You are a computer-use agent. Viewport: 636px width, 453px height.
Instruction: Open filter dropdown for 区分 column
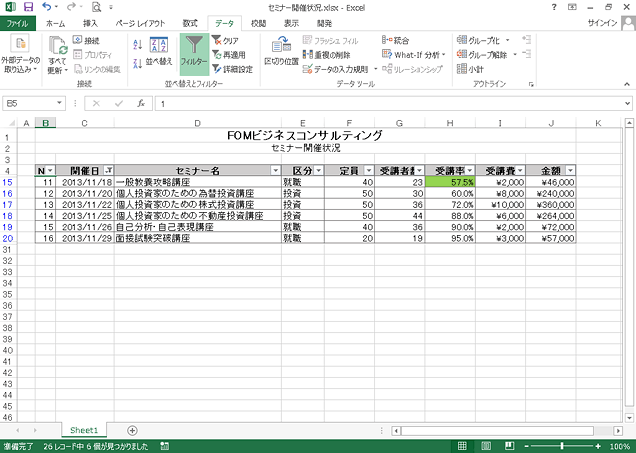319,170
